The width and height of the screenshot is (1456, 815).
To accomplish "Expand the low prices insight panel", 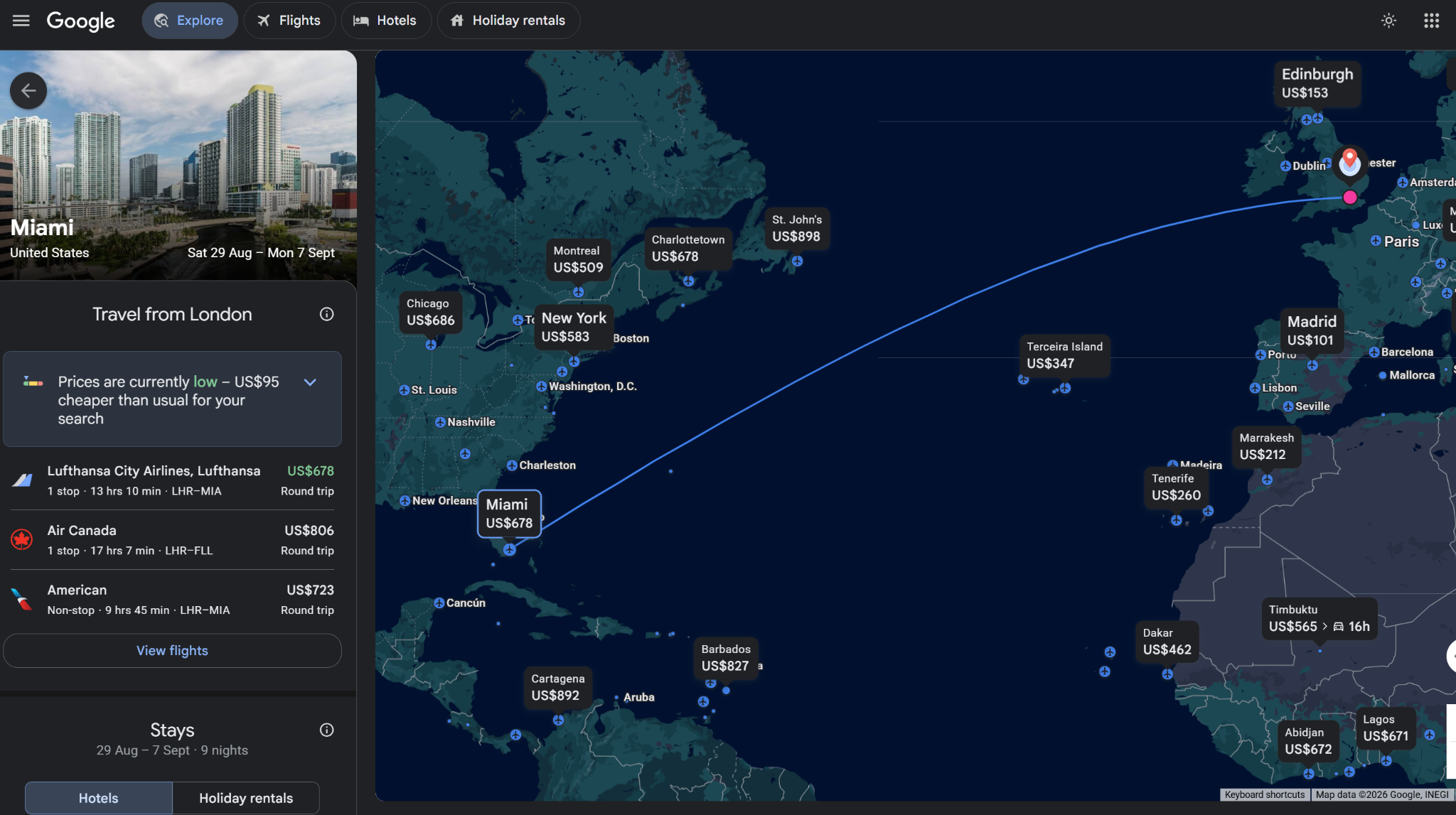I will click(310, 382).
